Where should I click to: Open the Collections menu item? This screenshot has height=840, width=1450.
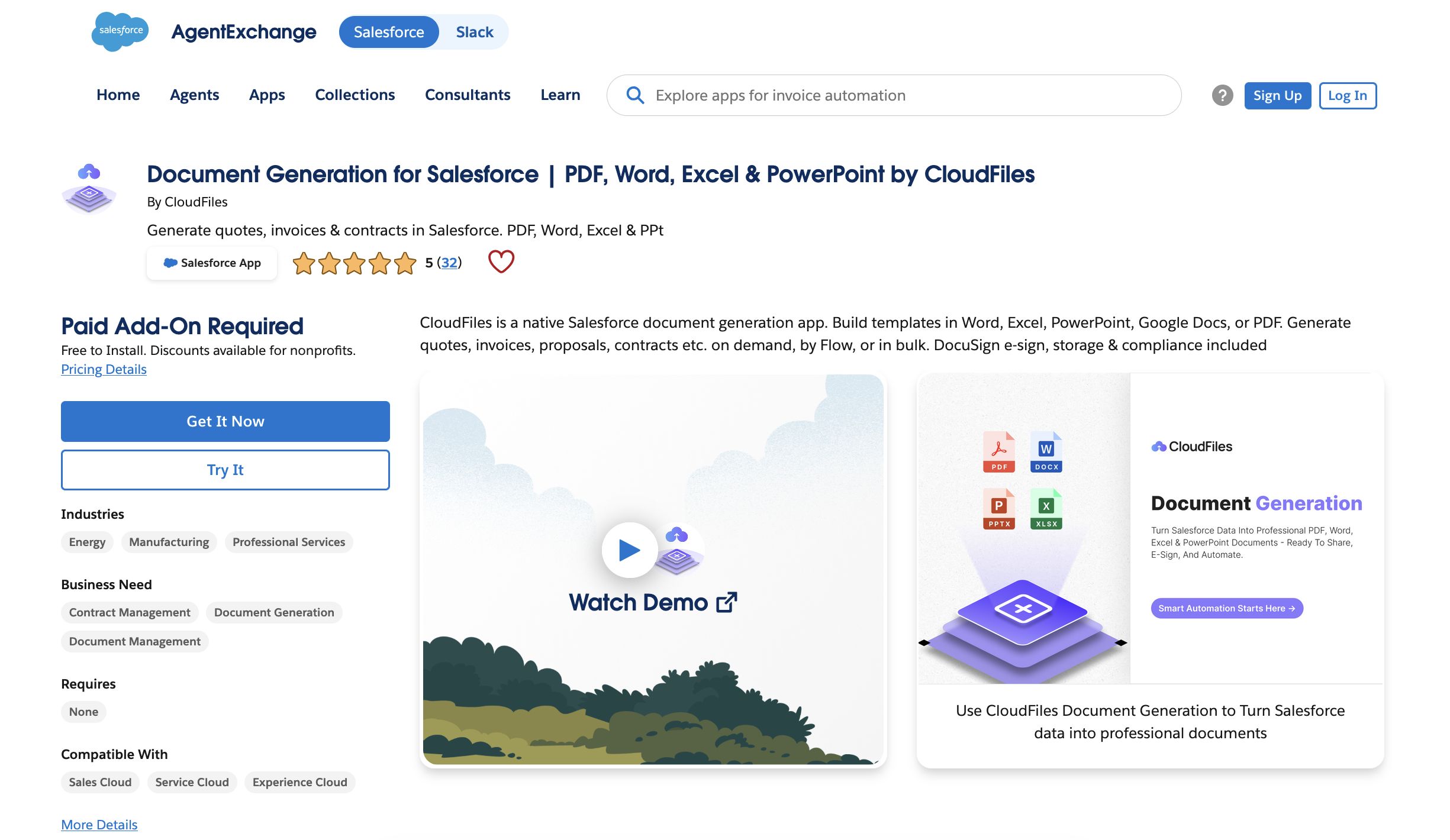355,95
